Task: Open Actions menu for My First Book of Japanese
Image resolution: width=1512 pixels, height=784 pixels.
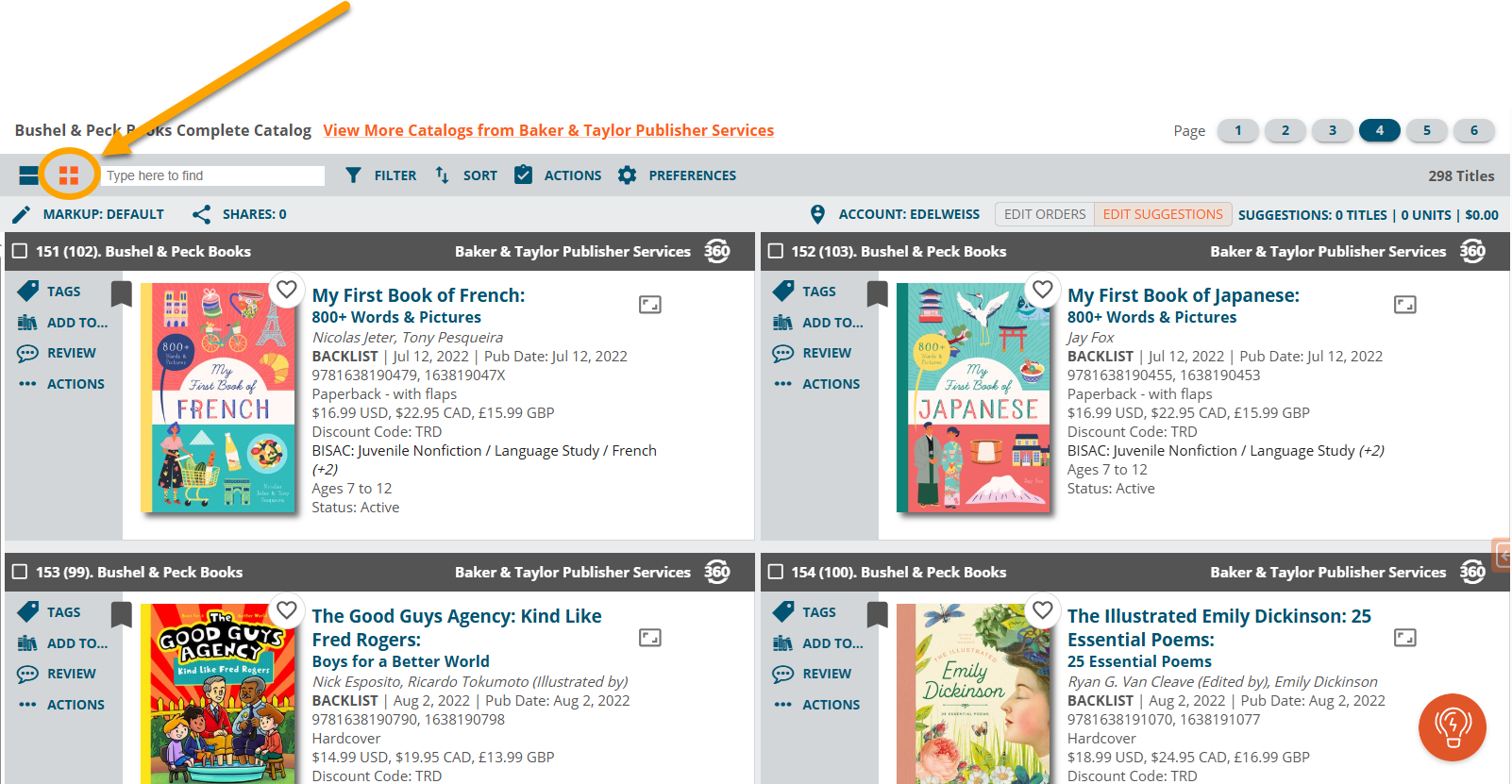Action: (816, 384)
